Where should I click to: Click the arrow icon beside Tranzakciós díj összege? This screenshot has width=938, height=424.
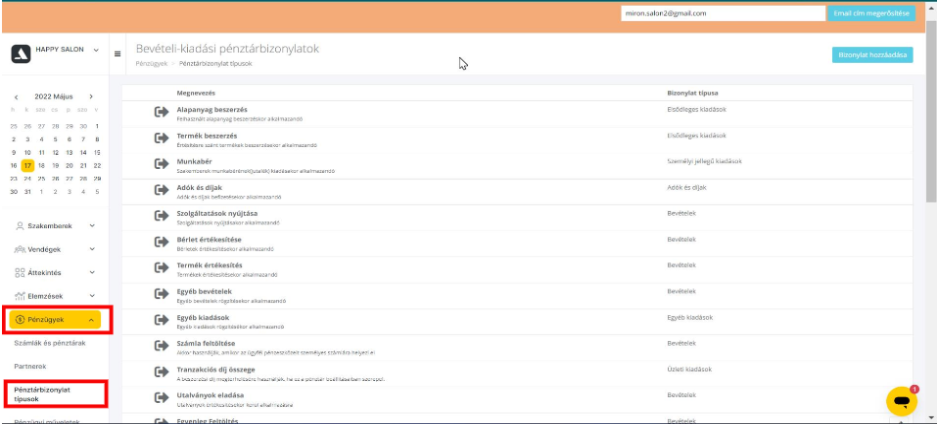pyautogui.click(x=161, y=372)
